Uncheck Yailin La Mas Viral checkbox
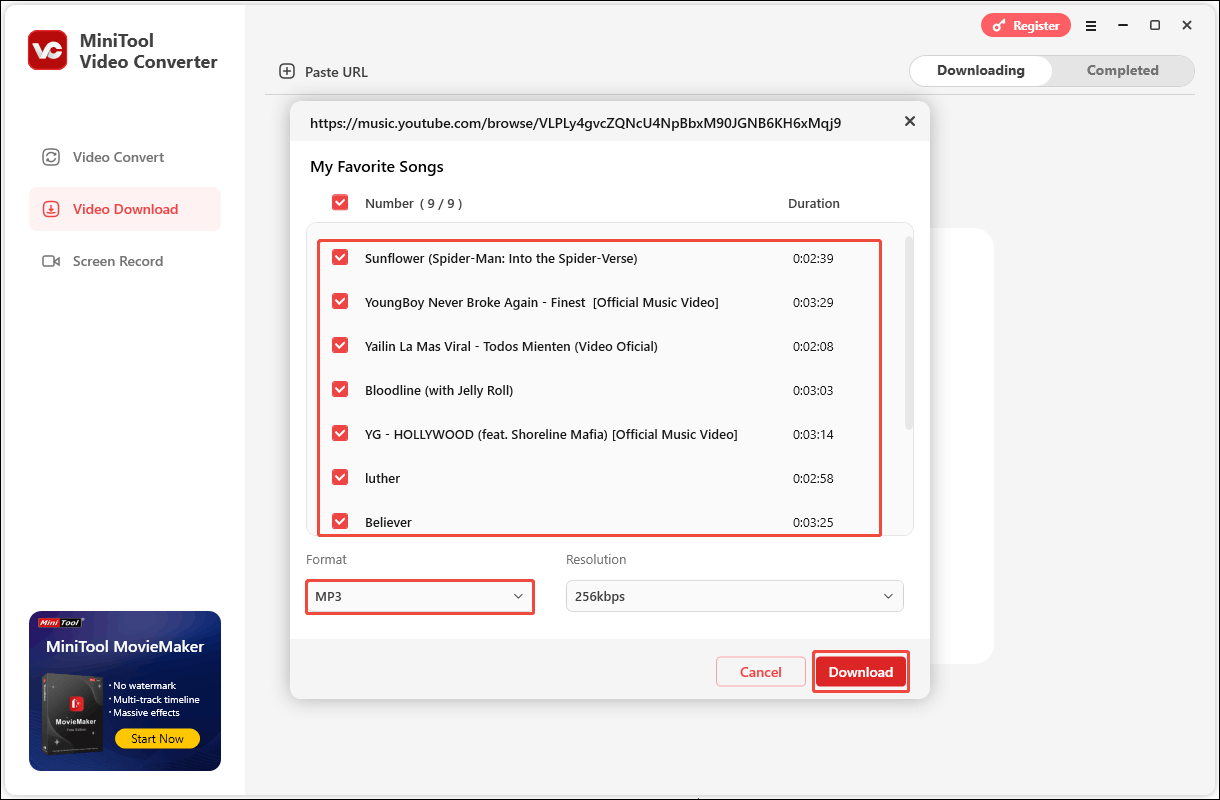The image size is (1220, 800). pos(340,346)
